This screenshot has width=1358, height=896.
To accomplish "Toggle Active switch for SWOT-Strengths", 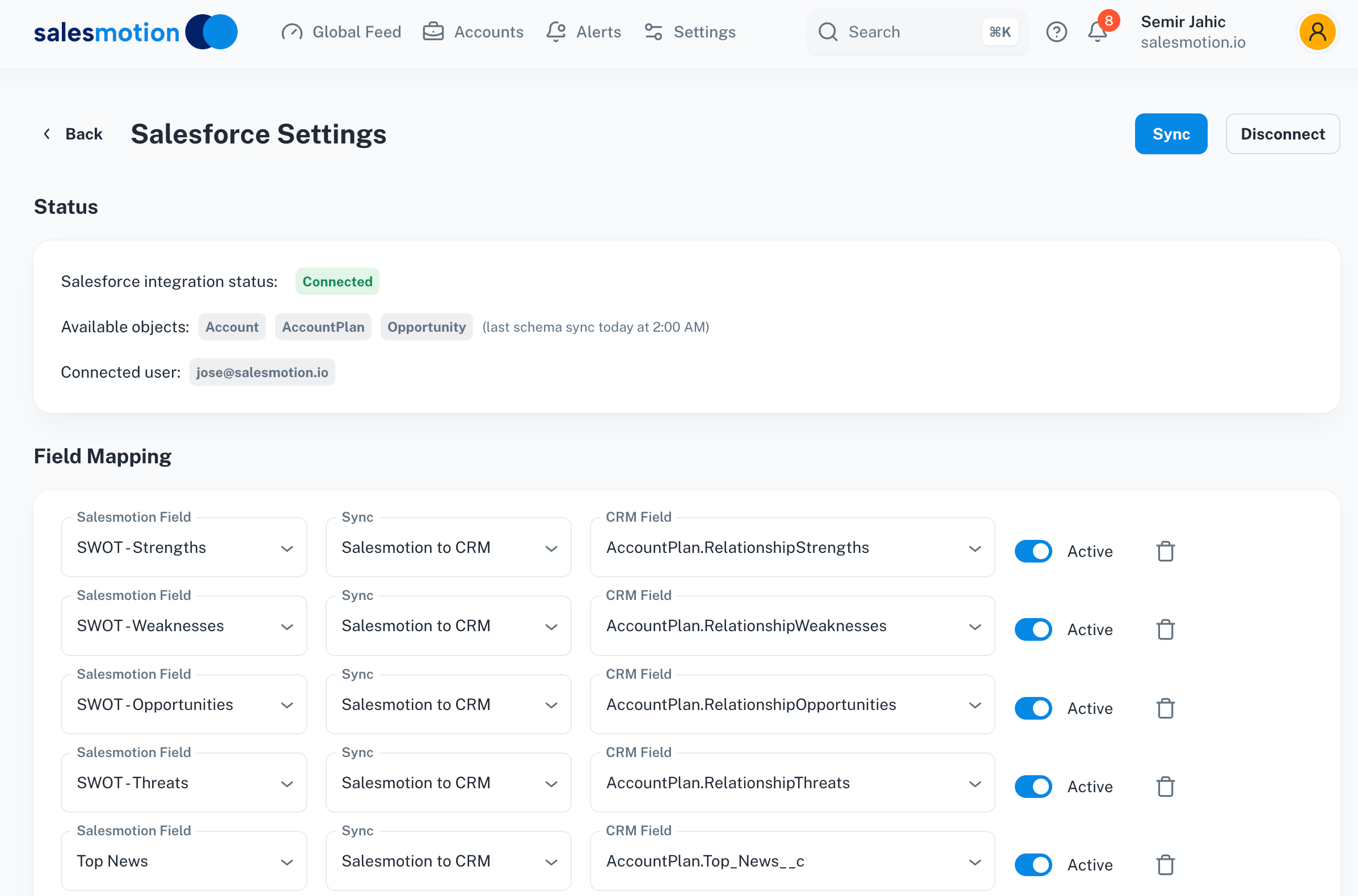I will tap(1034, 551).
